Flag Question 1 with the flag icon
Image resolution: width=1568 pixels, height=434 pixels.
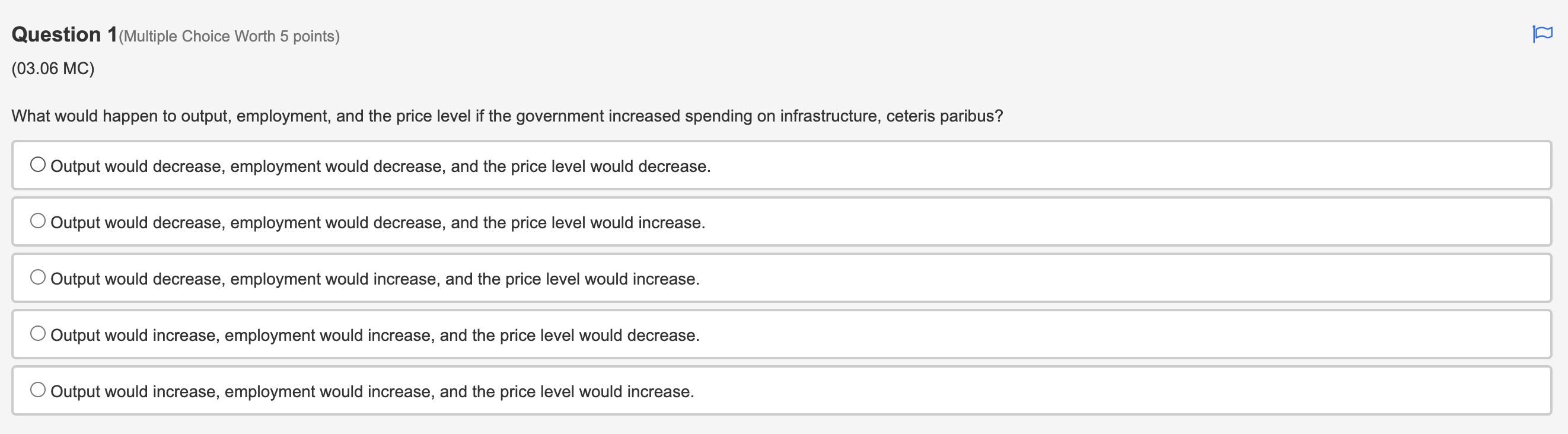(1542, 34)
